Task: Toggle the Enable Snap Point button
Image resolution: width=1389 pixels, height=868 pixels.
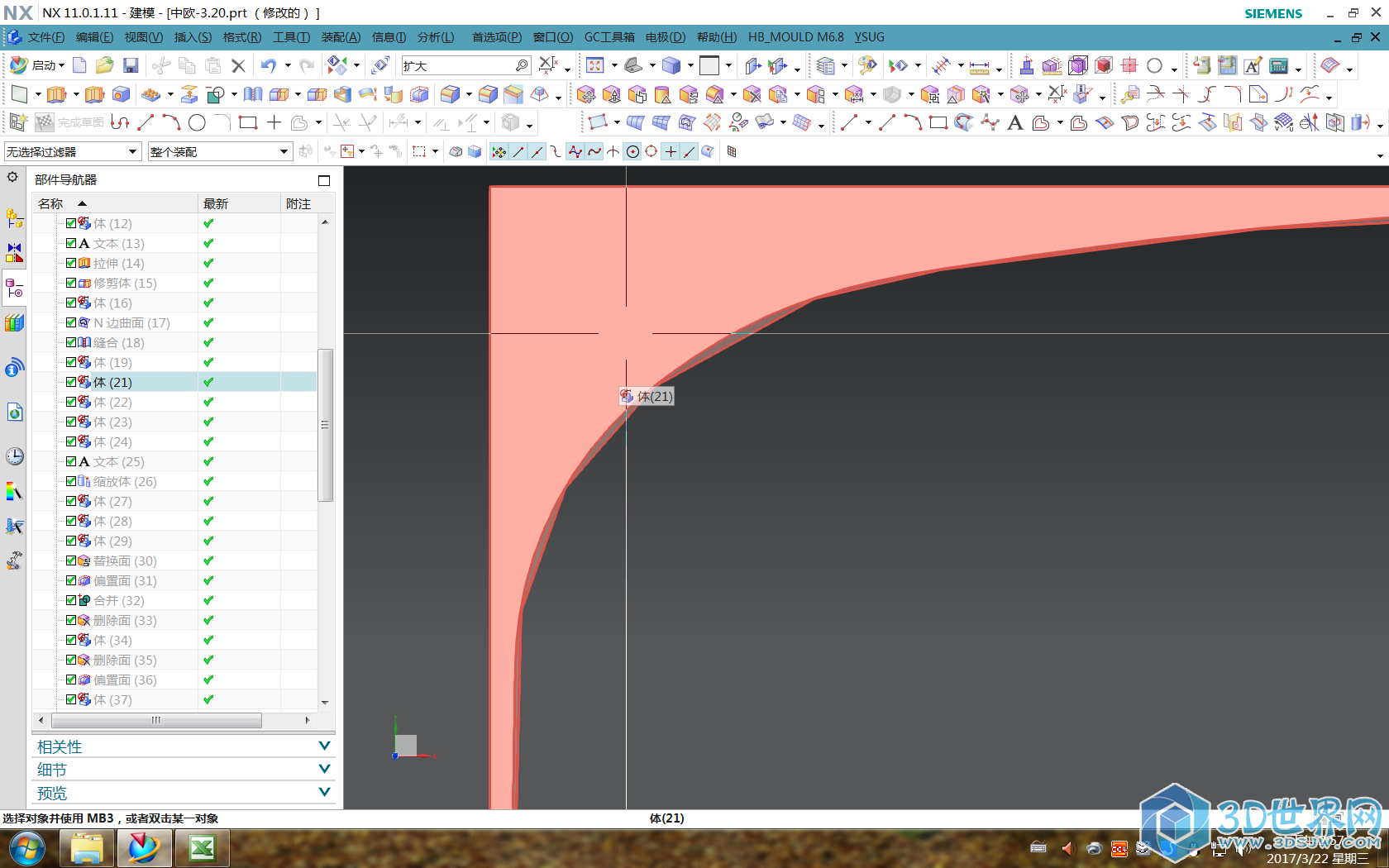Action: click(x=499, y=151)
